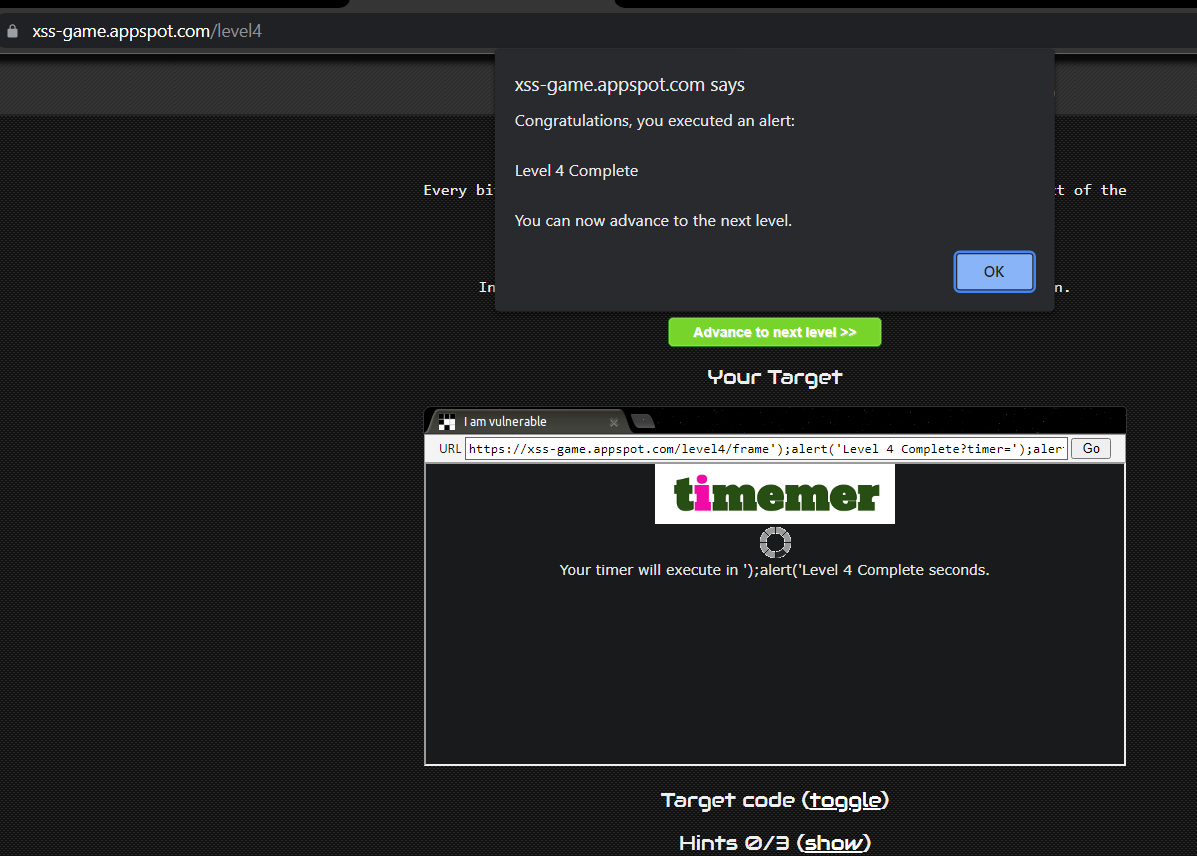
Task: Close the 'I am vulnerable' tab with its x
Action: tap(613, 421)
